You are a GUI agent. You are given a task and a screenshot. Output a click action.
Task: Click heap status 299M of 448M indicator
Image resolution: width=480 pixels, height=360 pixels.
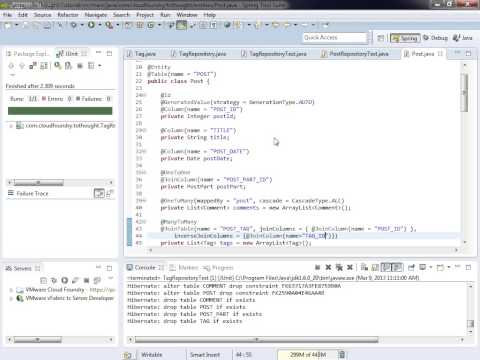pos(307,355)
